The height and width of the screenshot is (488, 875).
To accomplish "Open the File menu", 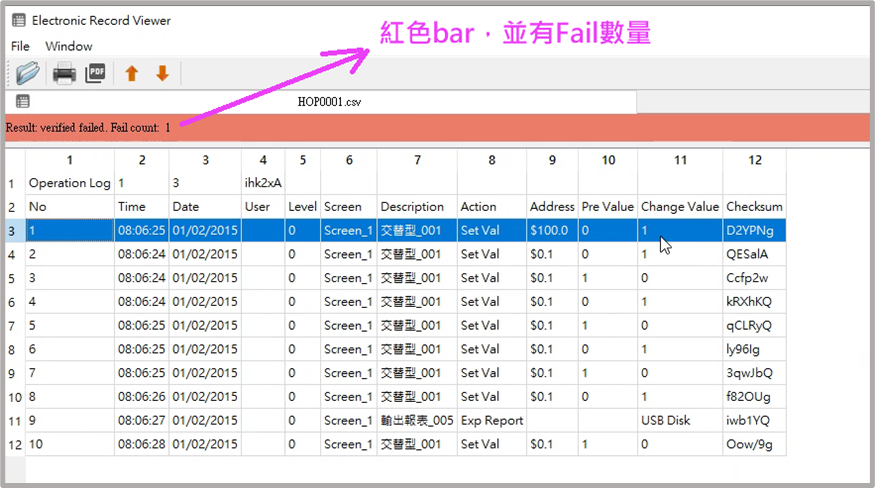I will tap(20, 46).
